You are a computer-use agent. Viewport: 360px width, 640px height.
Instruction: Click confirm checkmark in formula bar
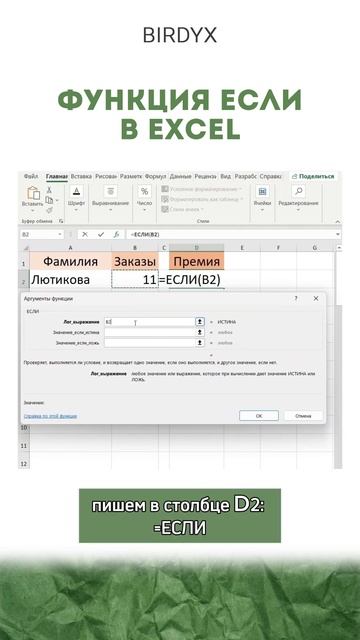pos(101,234)
